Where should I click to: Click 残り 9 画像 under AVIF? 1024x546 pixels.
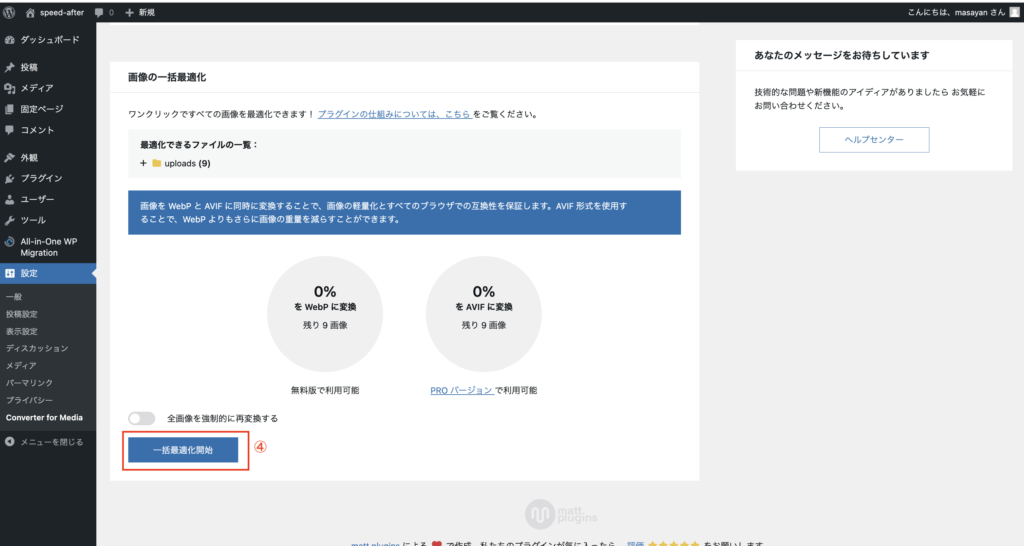pyautogui.click(x=484, y=325)
